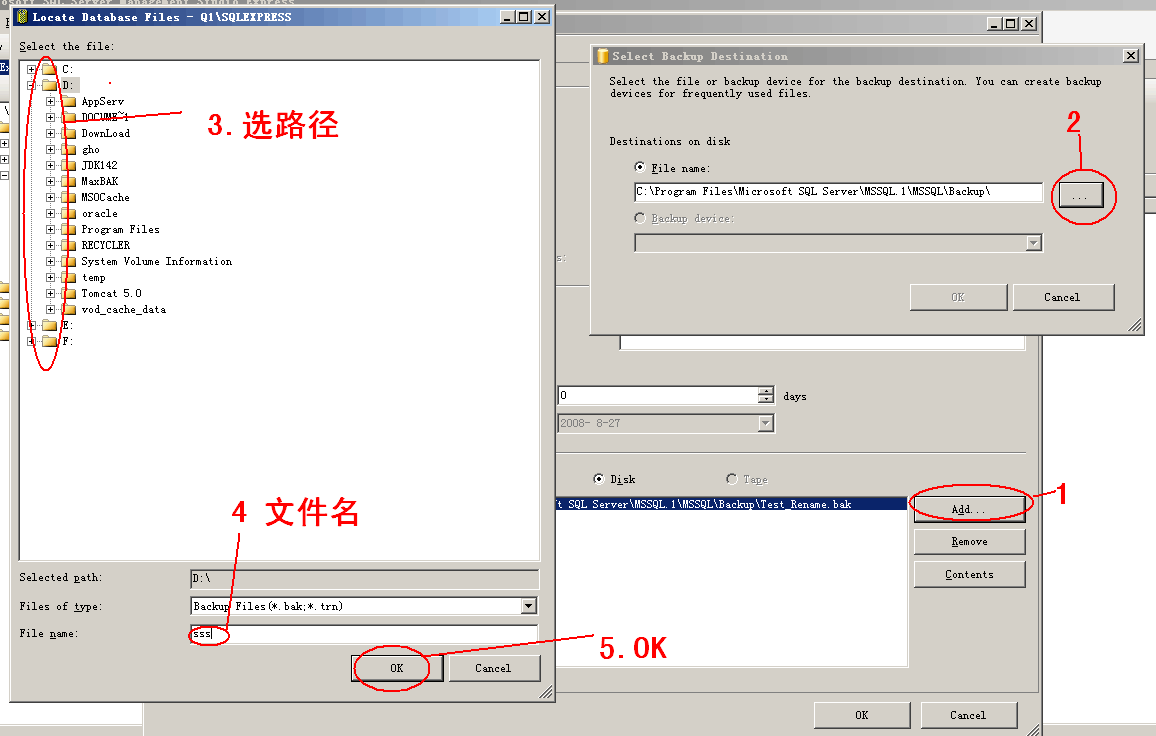Click the E: drive folder icon
Image resolution: width=1156 pixels, height=736 pixels.
click(x=49, y=325)
